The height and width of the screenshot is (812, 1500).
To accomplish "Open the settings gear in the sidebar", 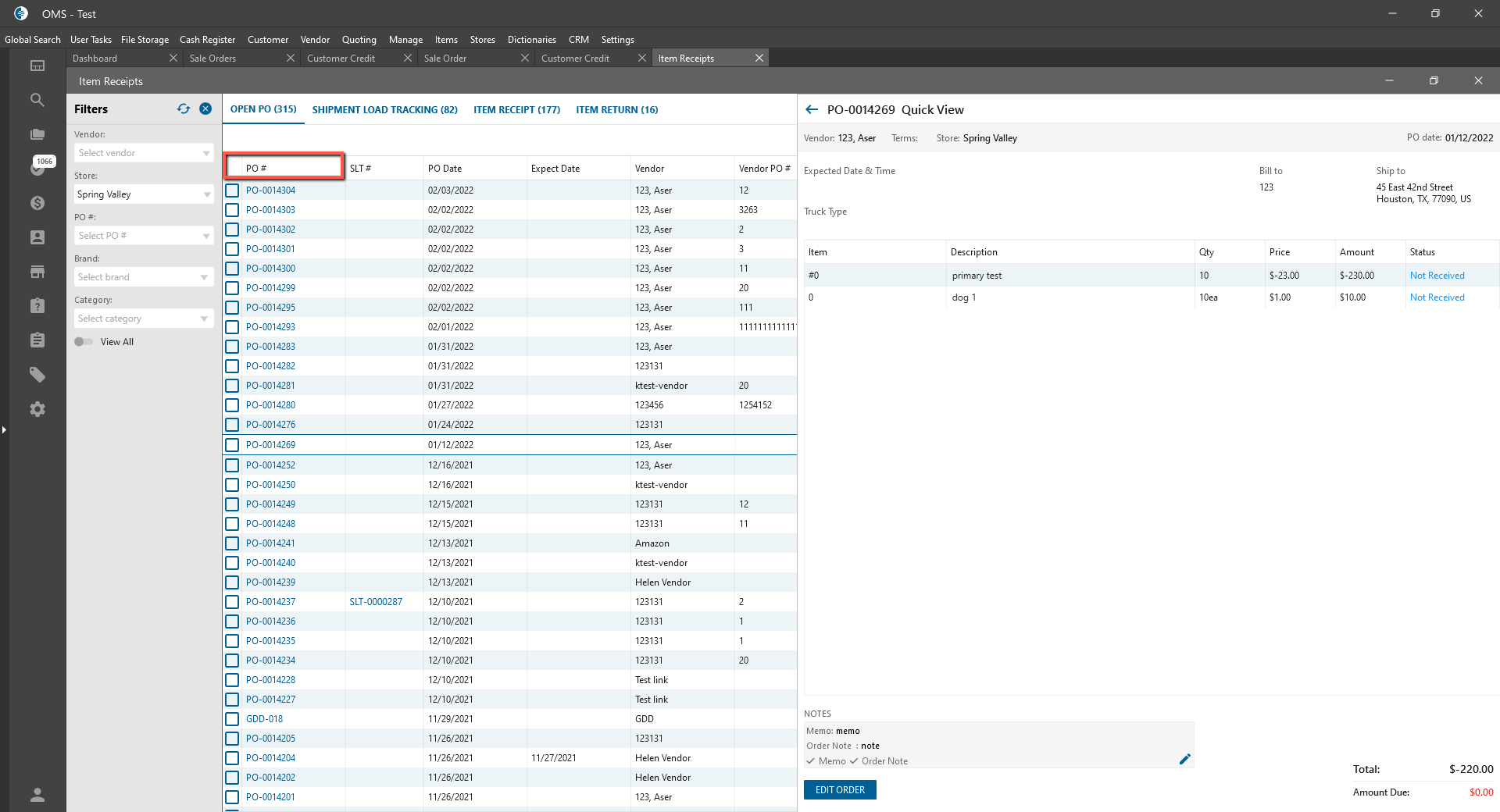I will [x=37, y=409].
